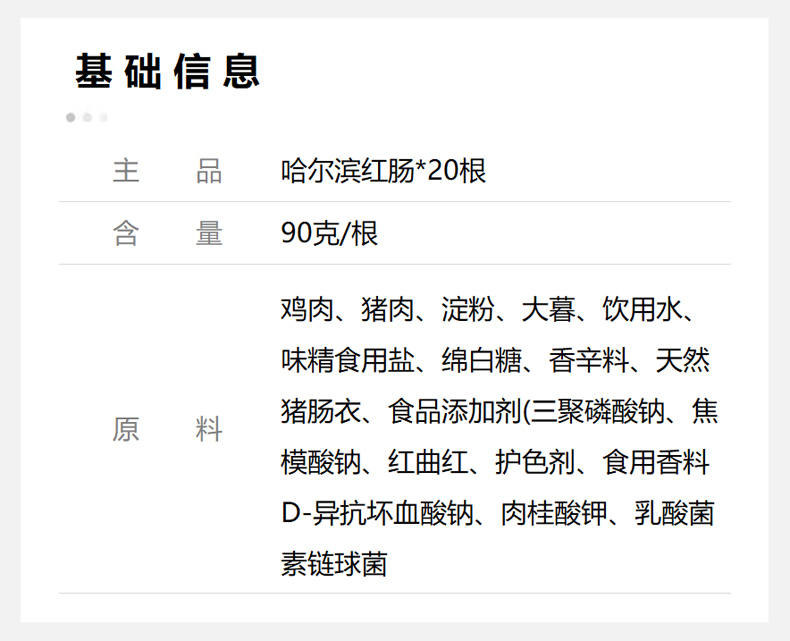Click the 哈尔滨红肠*20根 product name
The image size is (790, 641).
[383, 171]
